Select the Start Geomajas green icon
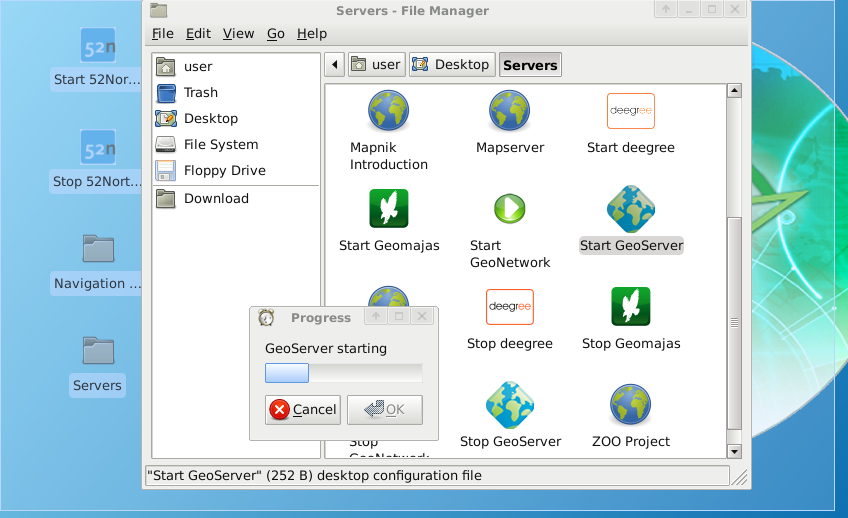The width and height of the screenshot is (848, 518). 389,209
